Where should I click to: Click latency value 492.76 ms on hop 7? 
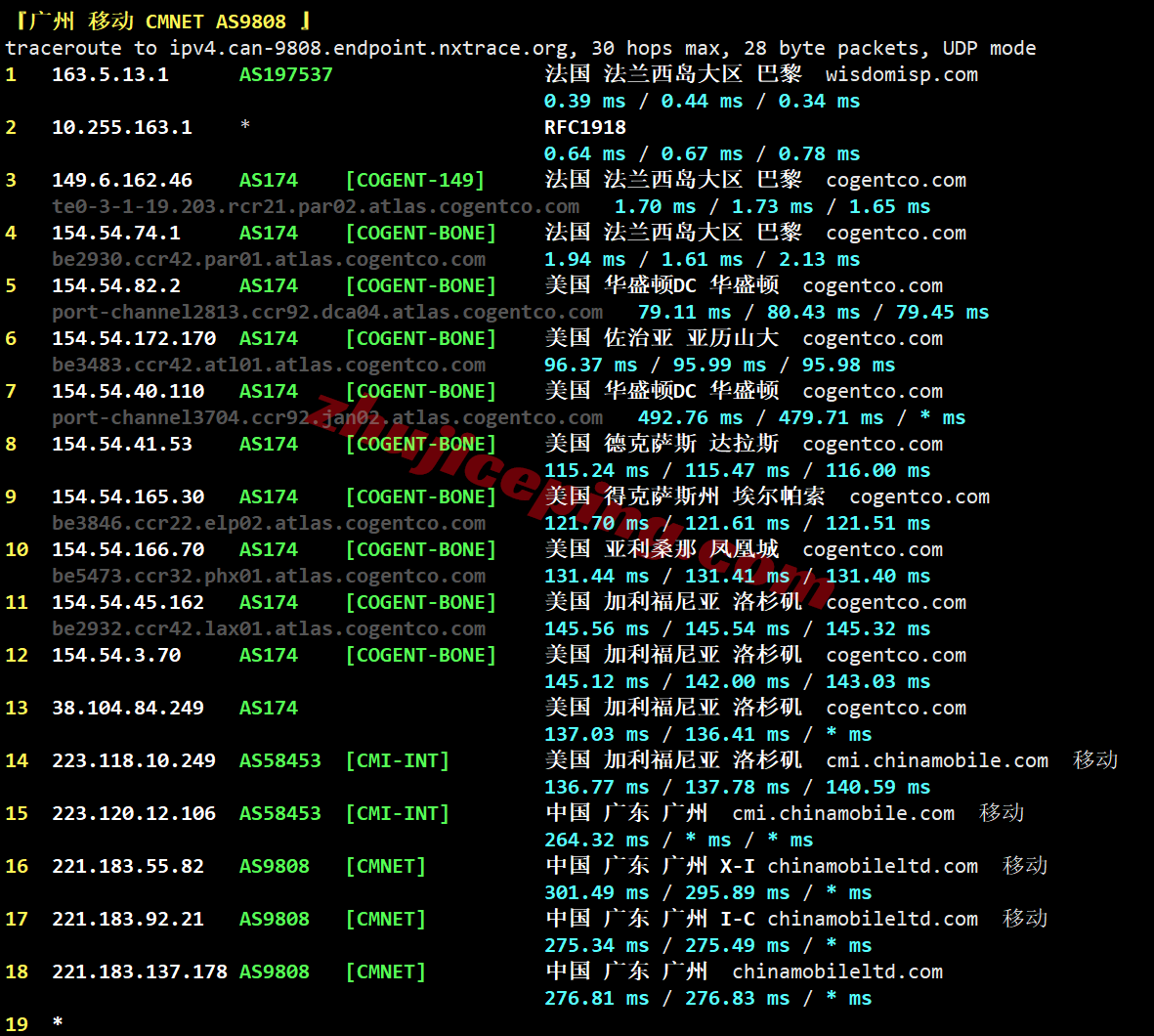click(x=690, y=418)
